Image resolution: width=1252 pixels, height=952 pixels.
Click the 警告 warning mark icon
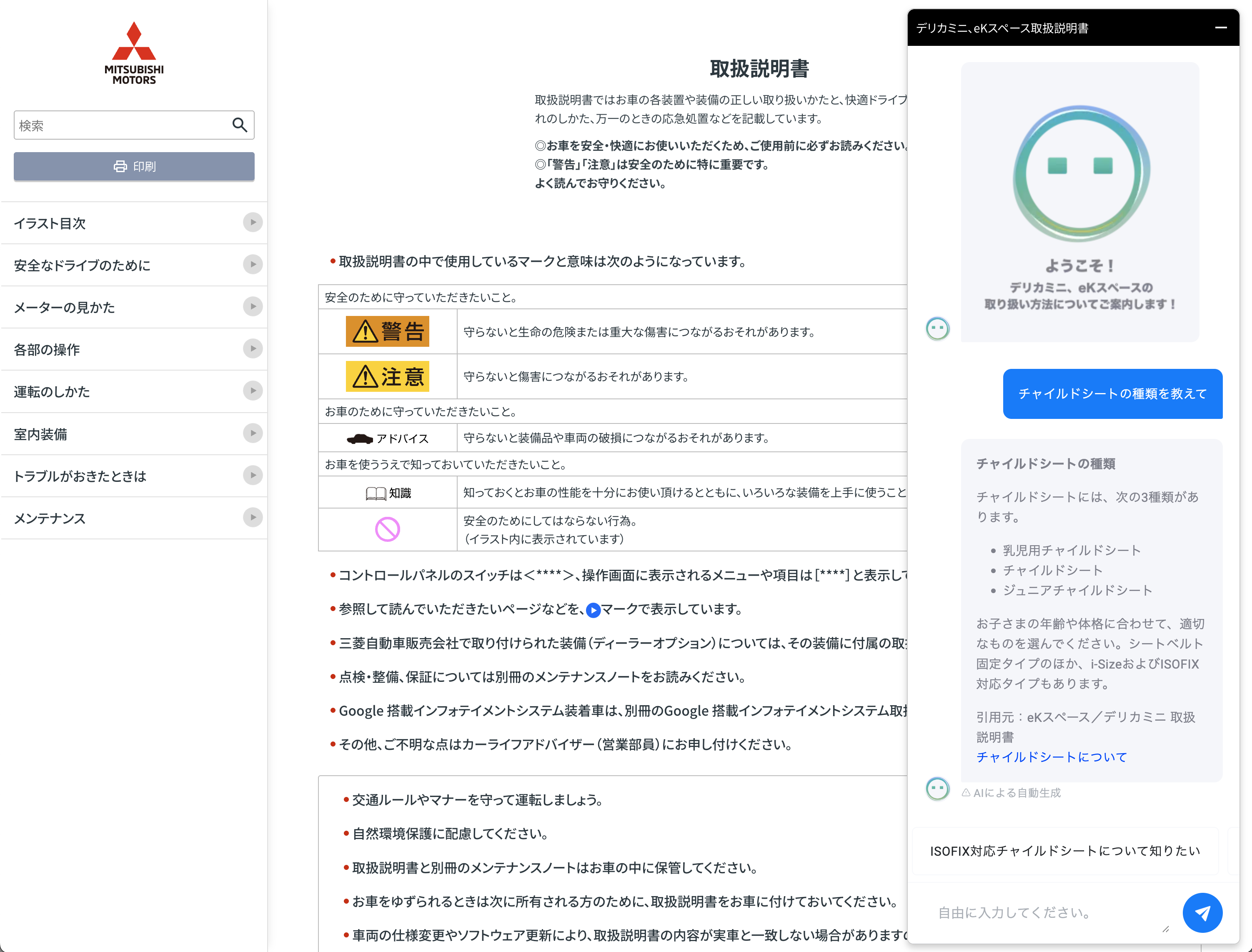click(388, 331)
